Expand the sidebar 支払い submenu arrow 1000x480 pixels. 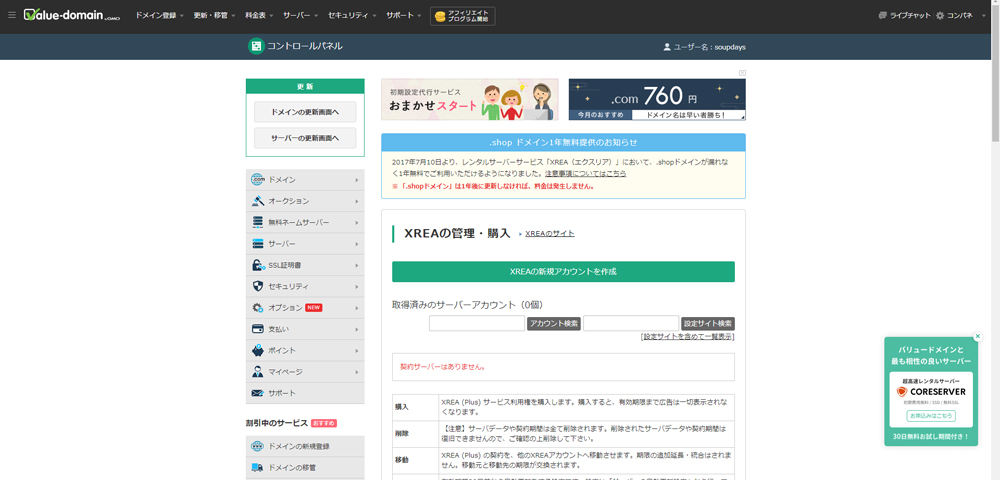(357, 330)
